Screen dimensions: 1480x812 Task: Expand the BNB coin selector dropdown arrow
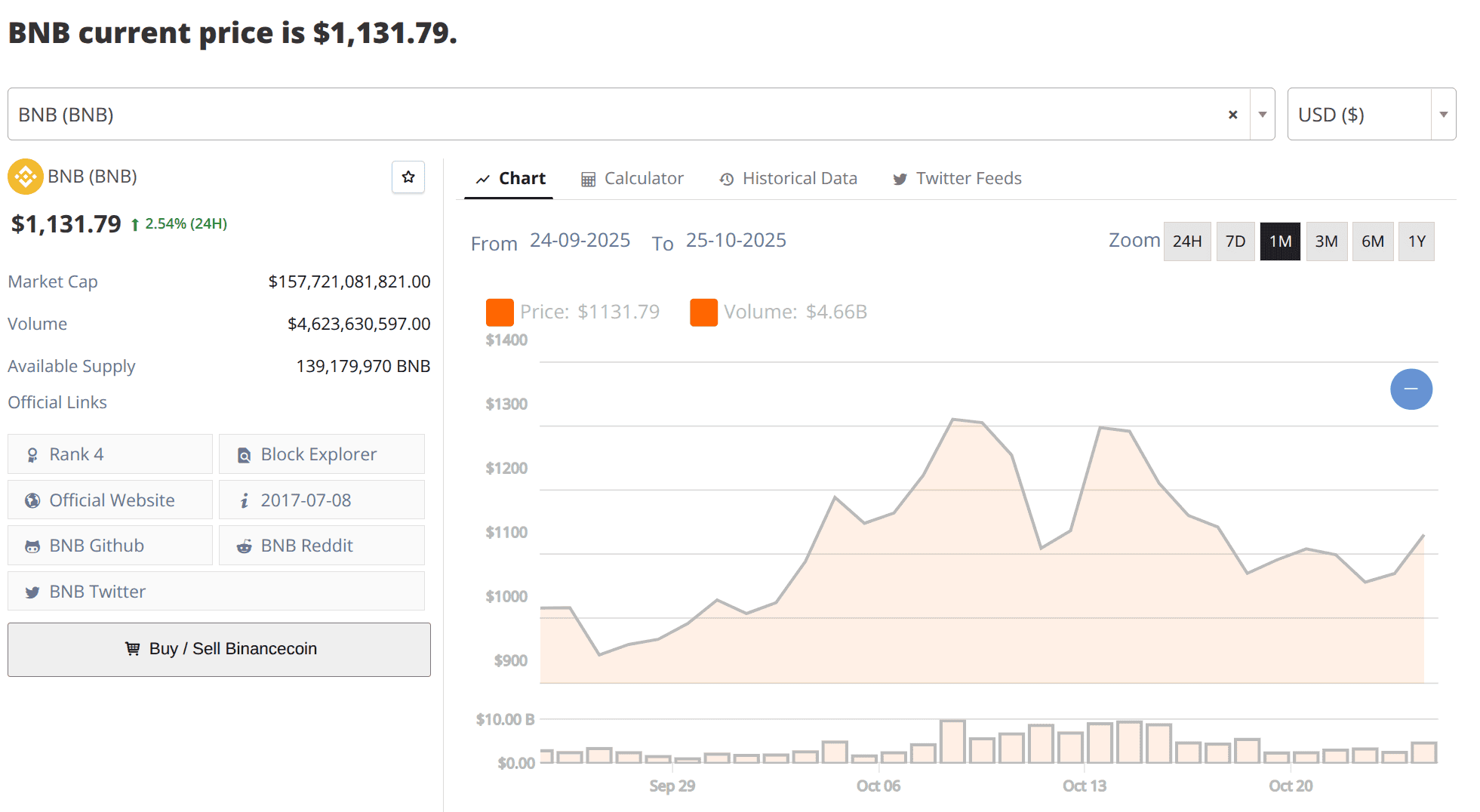[1262, 115]
